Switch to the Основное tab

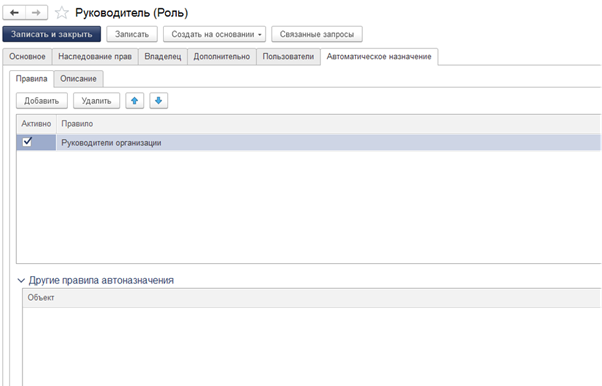click(x=27, y=57)
